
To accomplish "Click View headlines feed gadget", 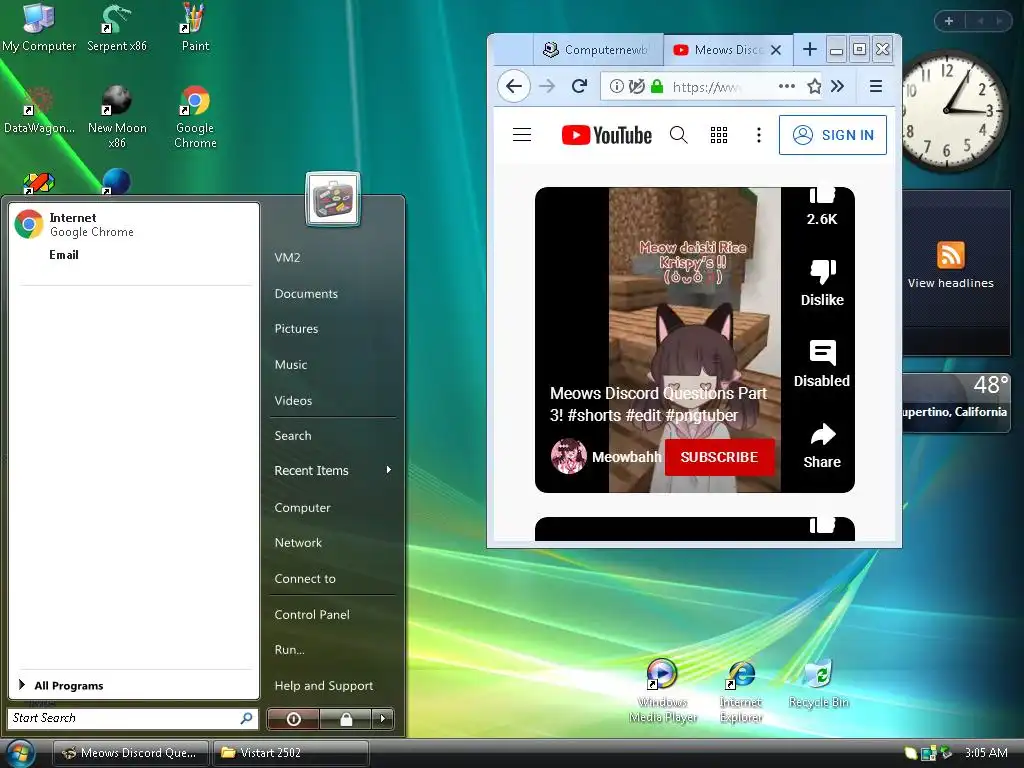I will pos(950,264).
